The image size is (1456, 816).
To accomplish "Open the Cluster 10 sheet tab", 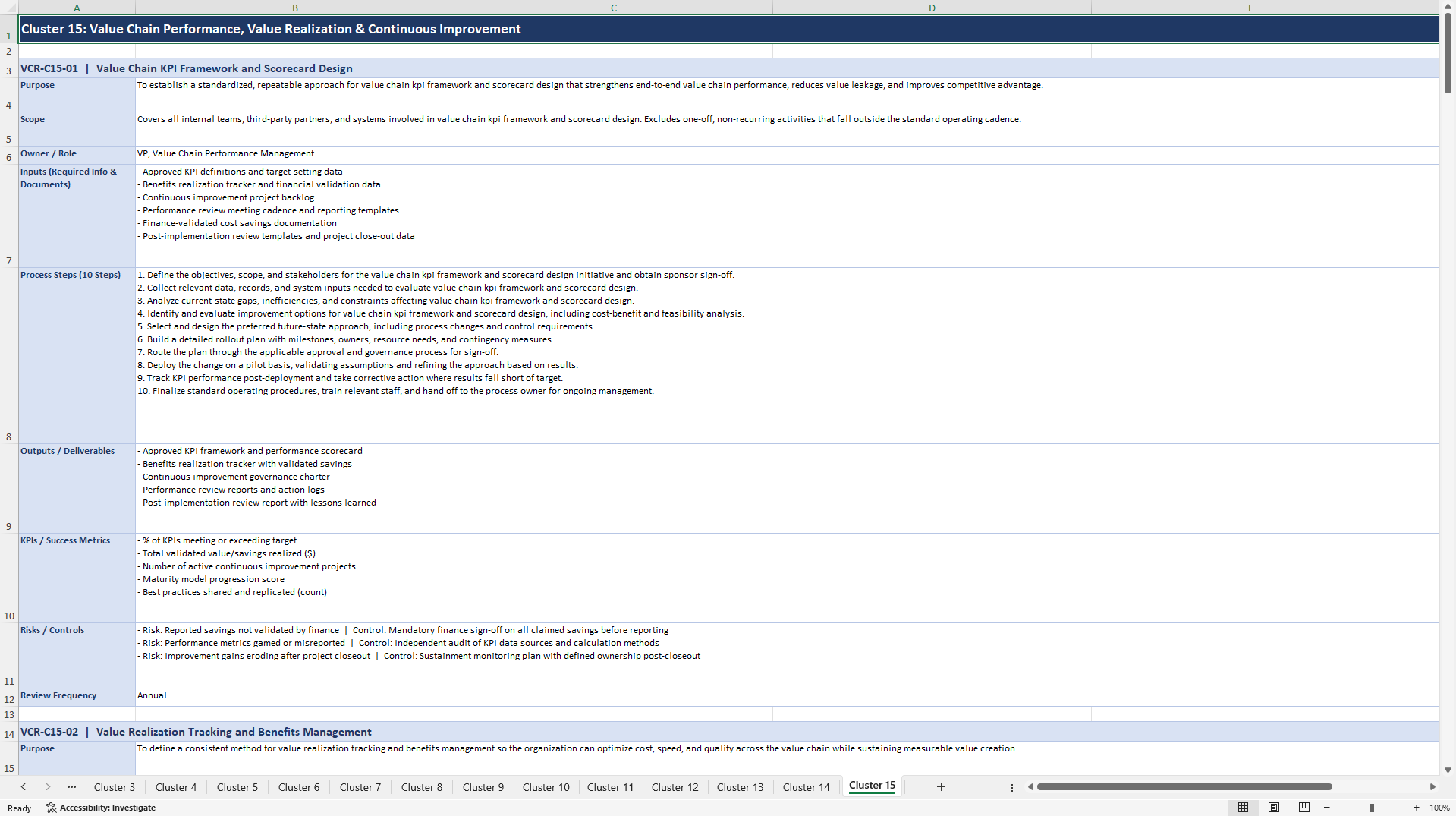I will tap(546, 787).
